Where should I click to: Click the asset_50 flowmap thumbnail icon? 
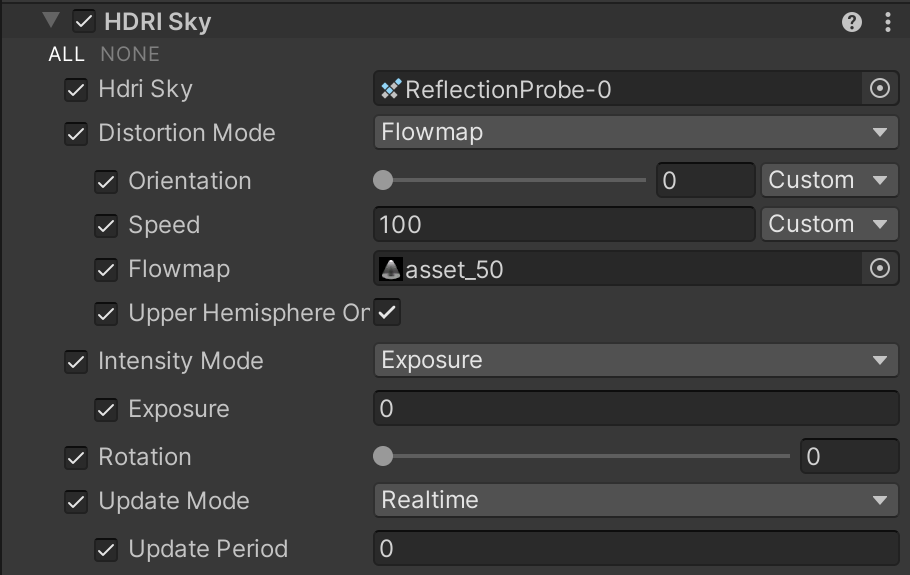[x=391, y=269]
